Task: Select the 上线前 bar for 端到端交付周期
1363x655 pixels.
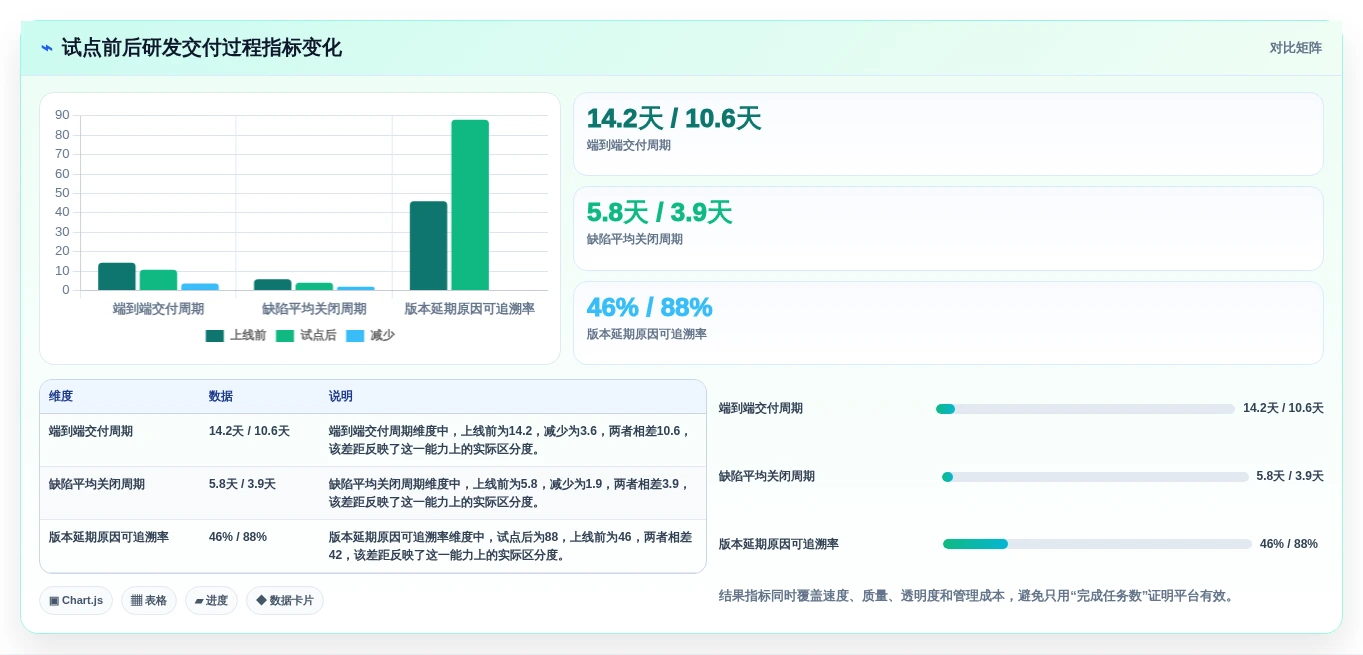Action: (117, 277)
